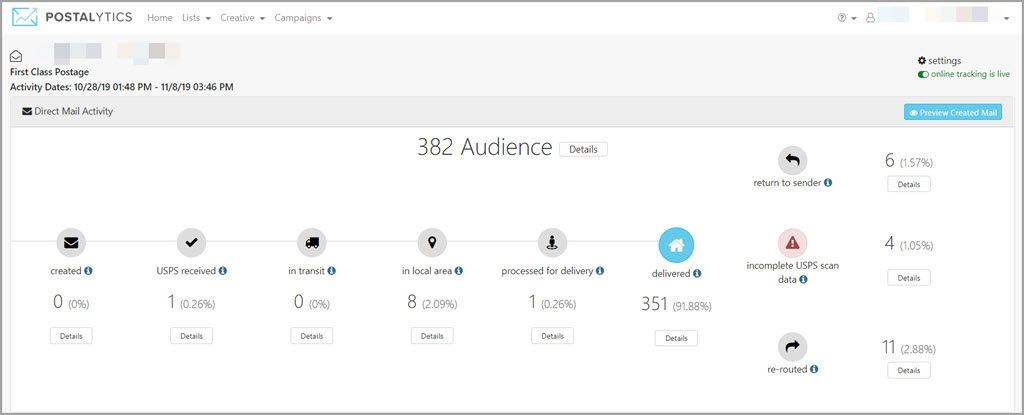Viewport: 1024px width, 415px height.
Task: Expand the Creative dropdown menu
Action: click(242, 18)
